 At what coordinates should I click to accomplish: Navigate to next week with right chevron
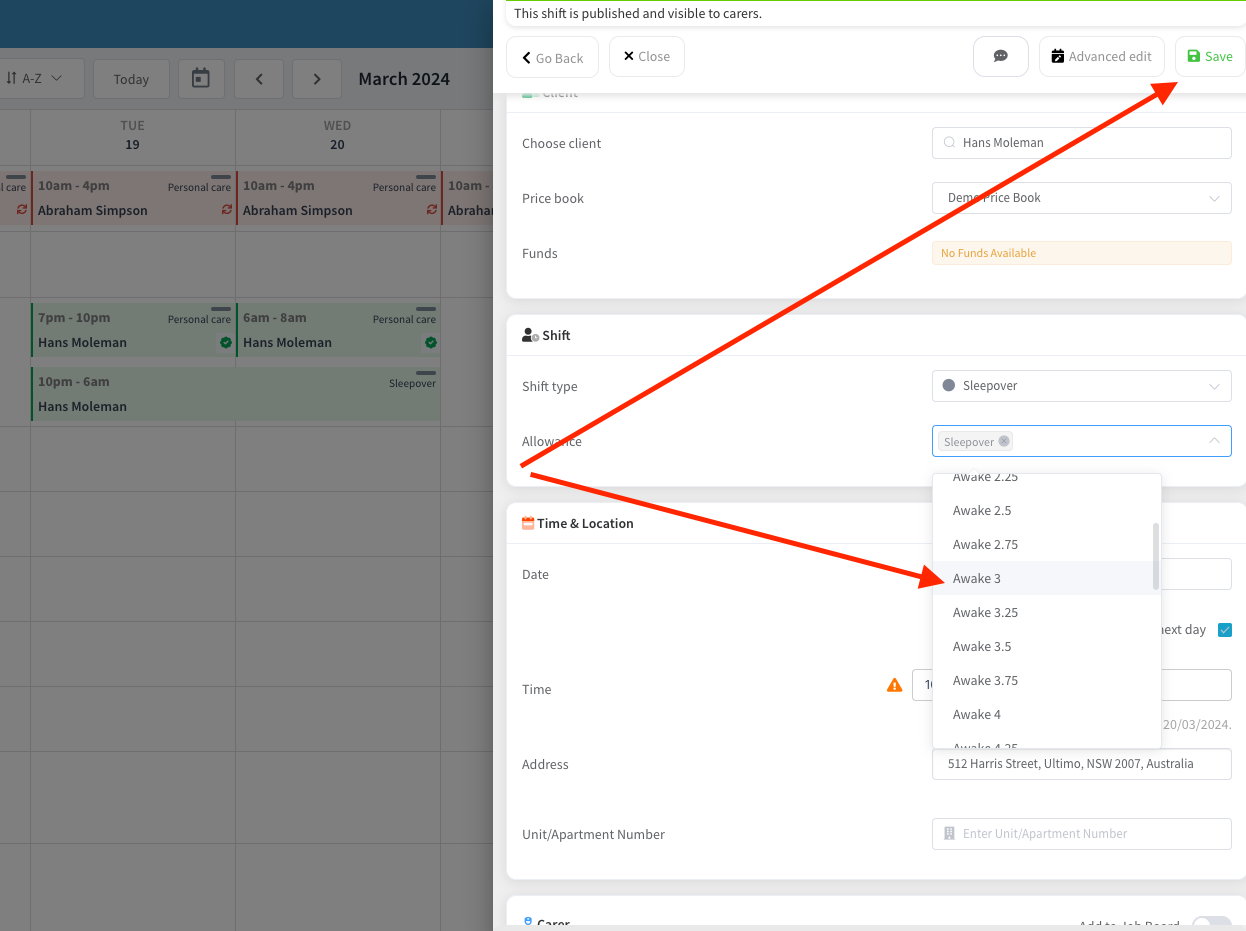[x=316, y=78]
